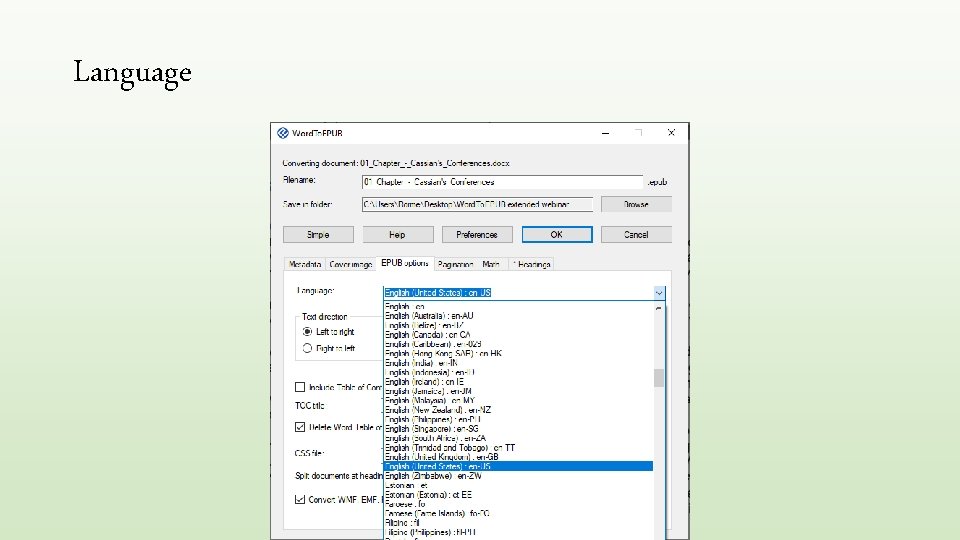Pick English (Hong Kong SAR) : en-HK
This screenshot has height=540, width=960.
518,353
